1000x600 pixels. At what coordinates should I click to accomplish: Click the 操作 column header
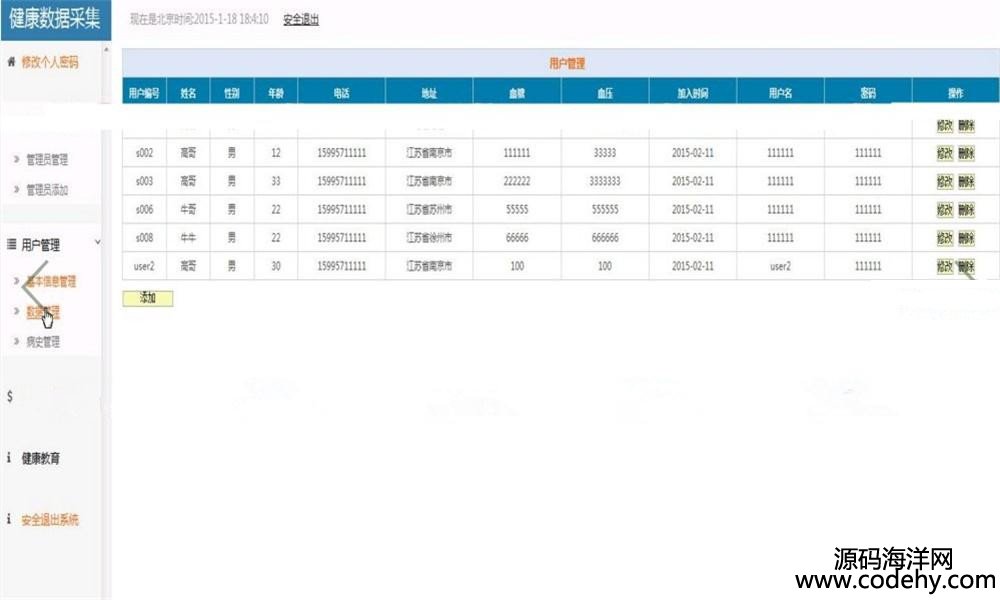955,93
